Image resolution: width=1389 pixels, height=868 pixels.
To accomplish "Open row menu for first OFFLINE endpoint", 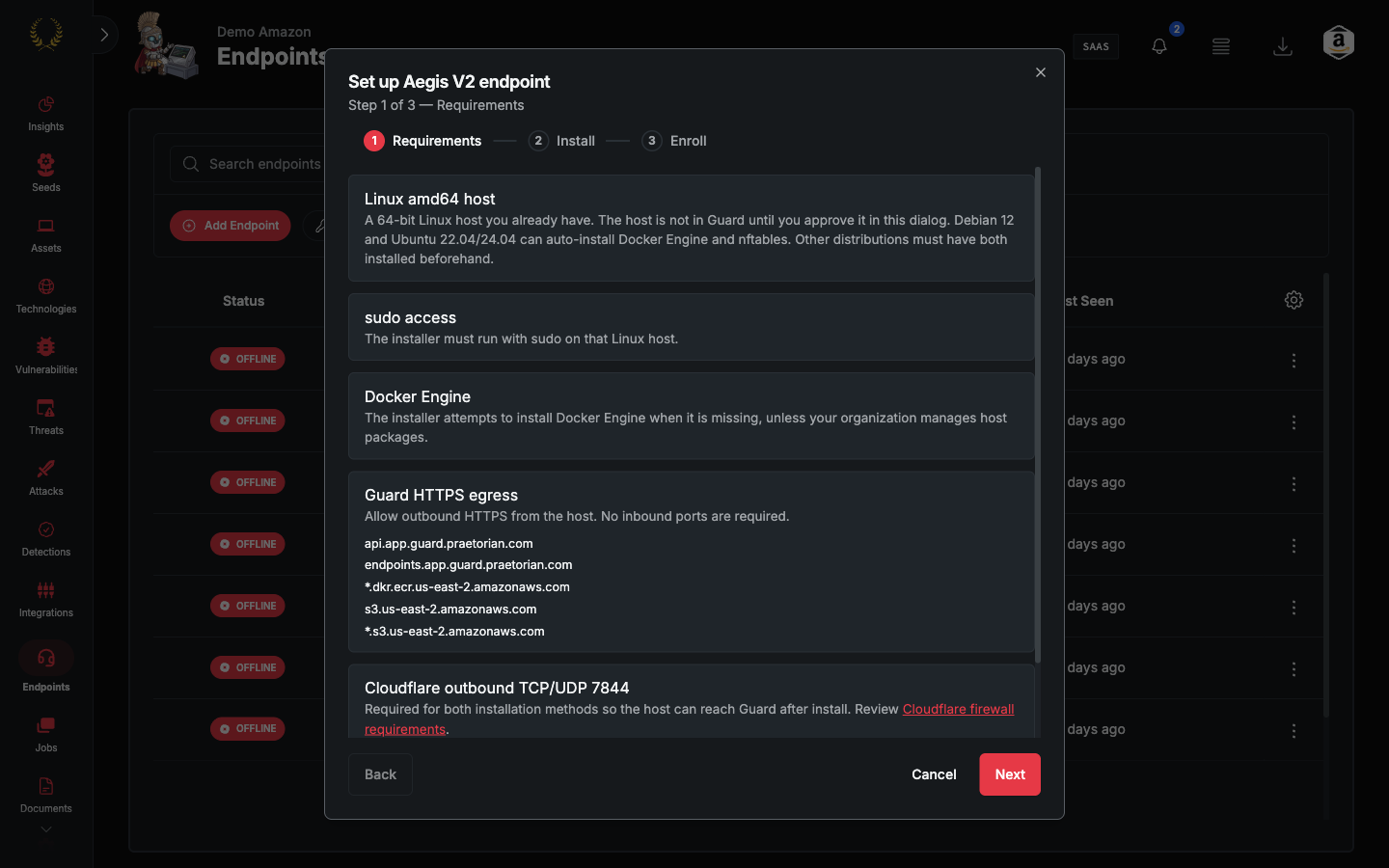I will pyautogui.click(x=1294, y=360).
